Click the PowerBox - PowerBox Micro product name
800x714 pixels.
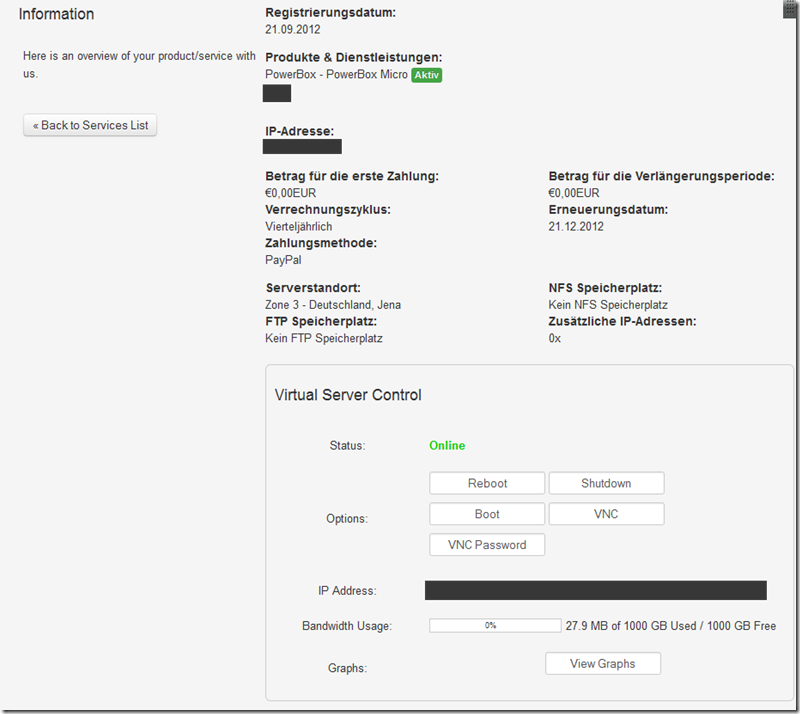pyautogui.click(x=336, y=75)
